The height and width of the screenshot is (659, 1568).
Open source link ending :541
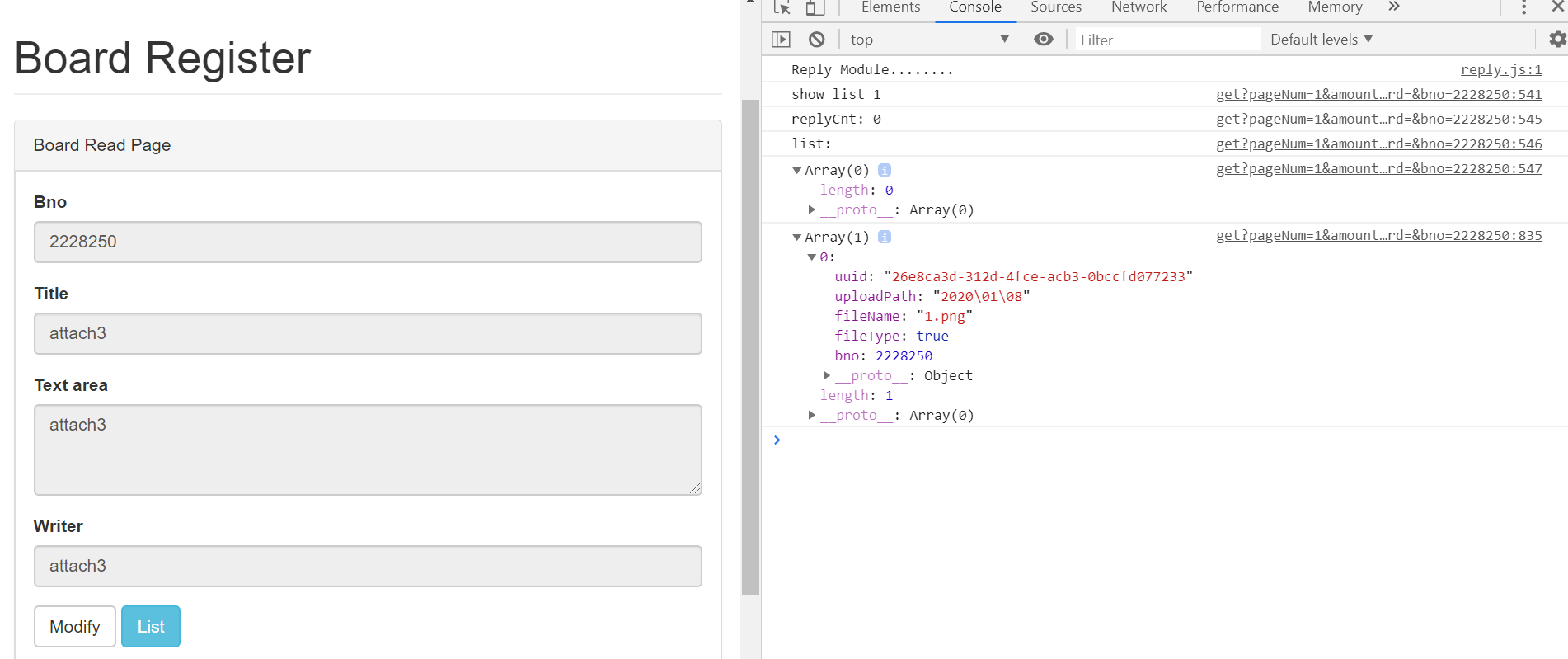[x=1379, y=94]
